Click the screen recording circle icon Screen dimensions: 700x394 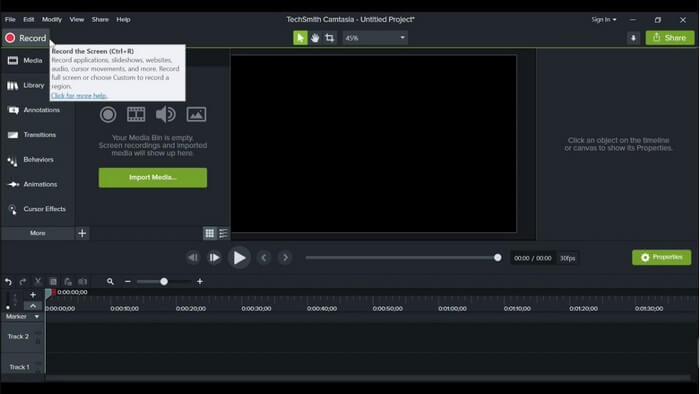pos(108,115)
